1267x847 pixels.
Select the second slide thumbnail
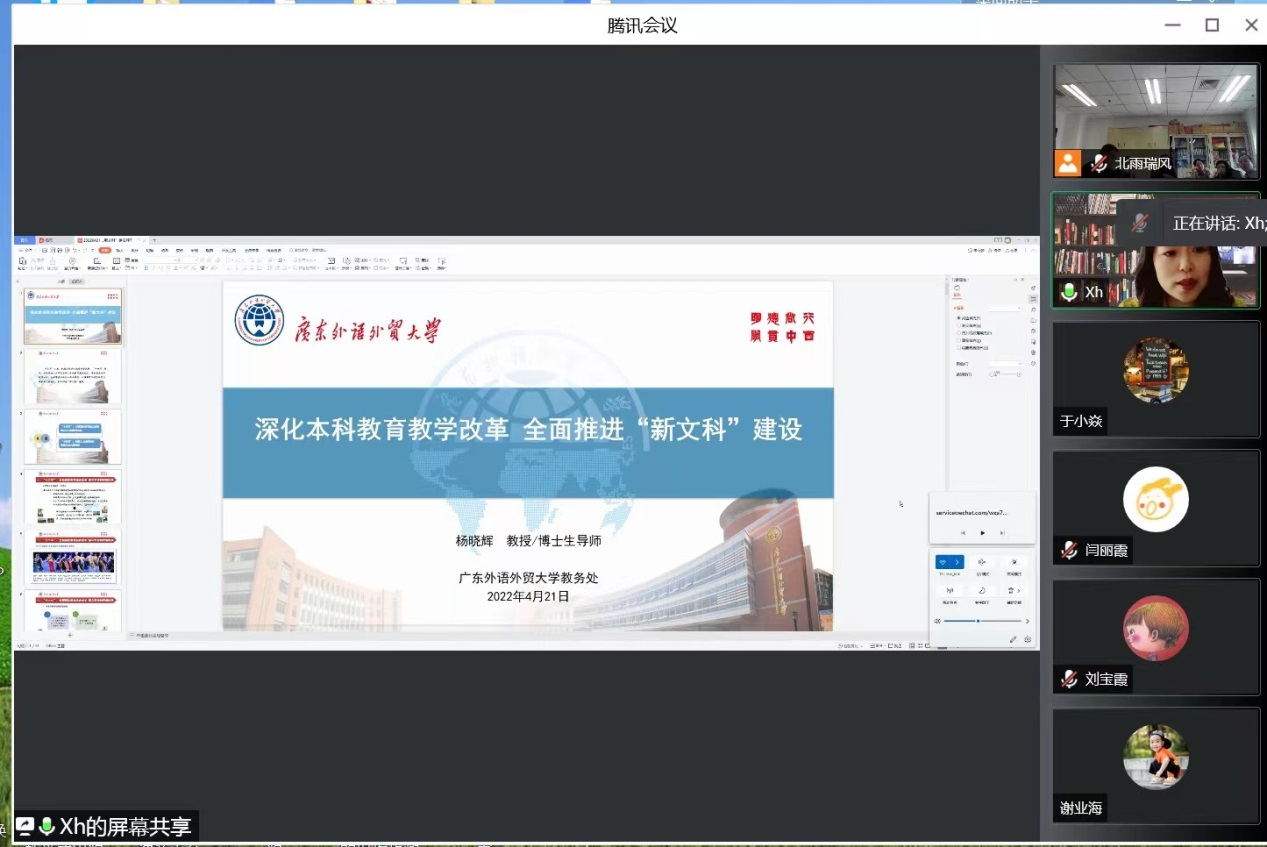click(73, 376)
